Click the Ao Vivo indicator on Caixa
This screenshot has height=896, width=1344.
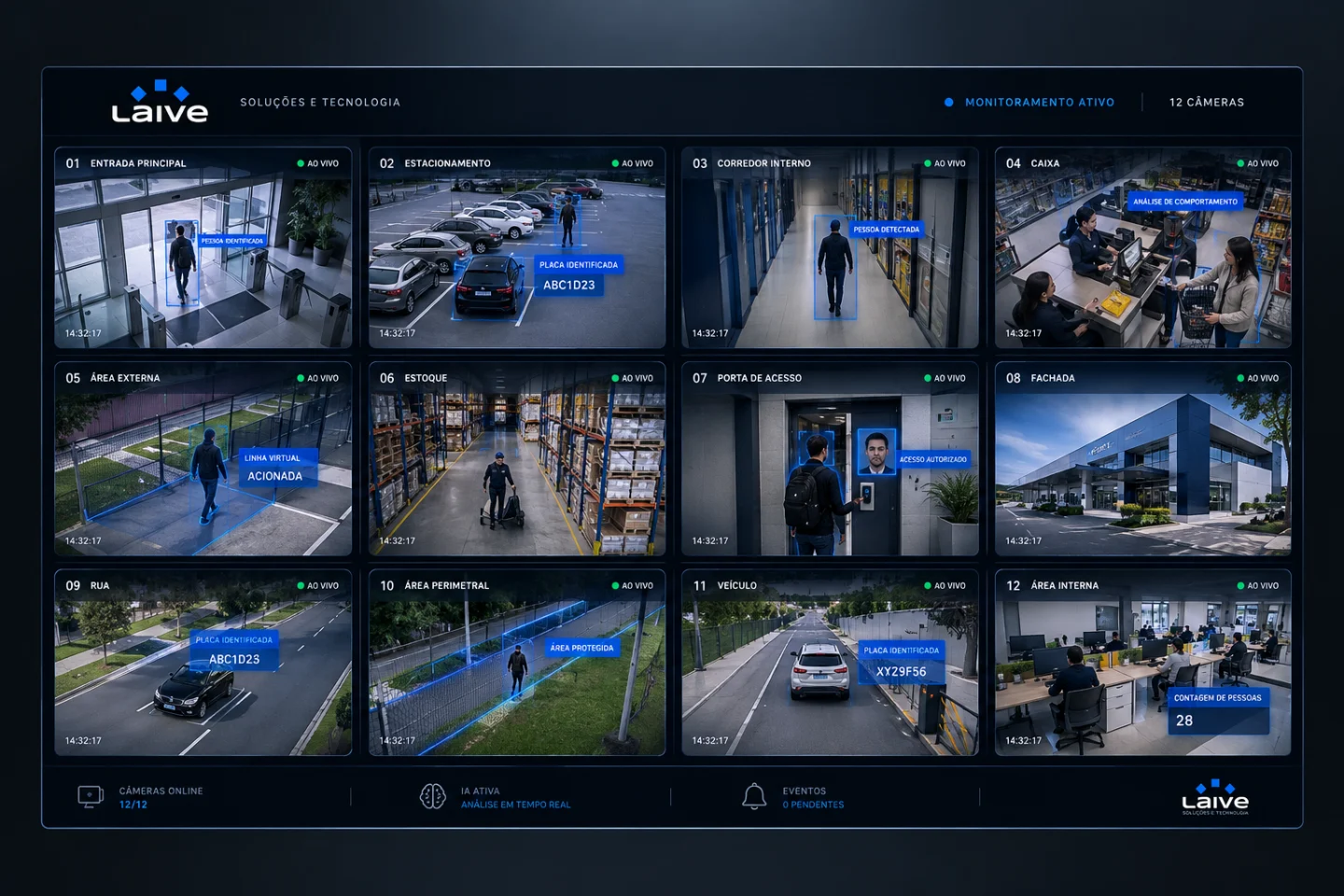tap(1258, 163)
